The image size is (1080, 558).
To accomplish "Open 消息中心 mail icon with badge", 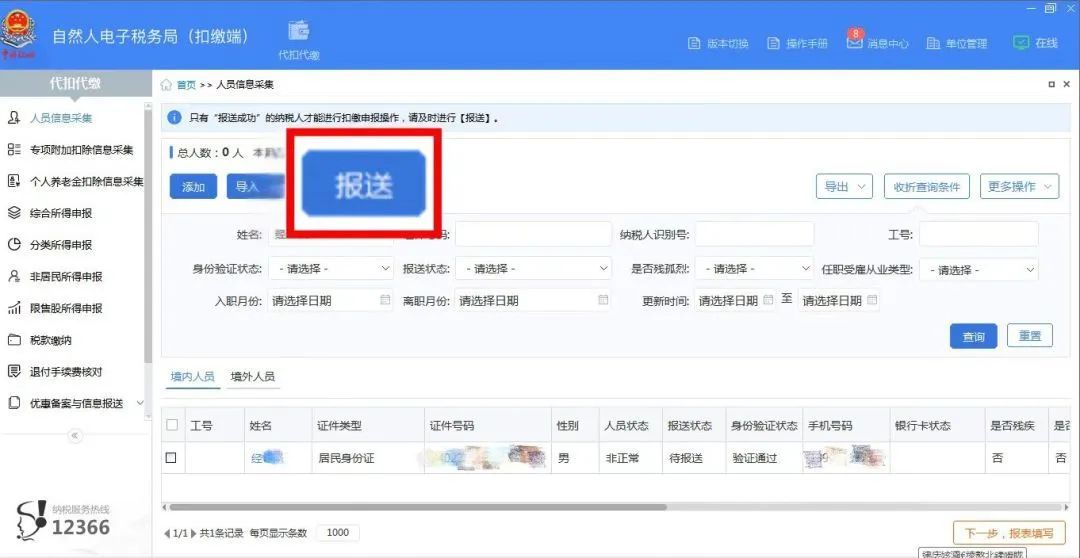I will pos(854,41).
